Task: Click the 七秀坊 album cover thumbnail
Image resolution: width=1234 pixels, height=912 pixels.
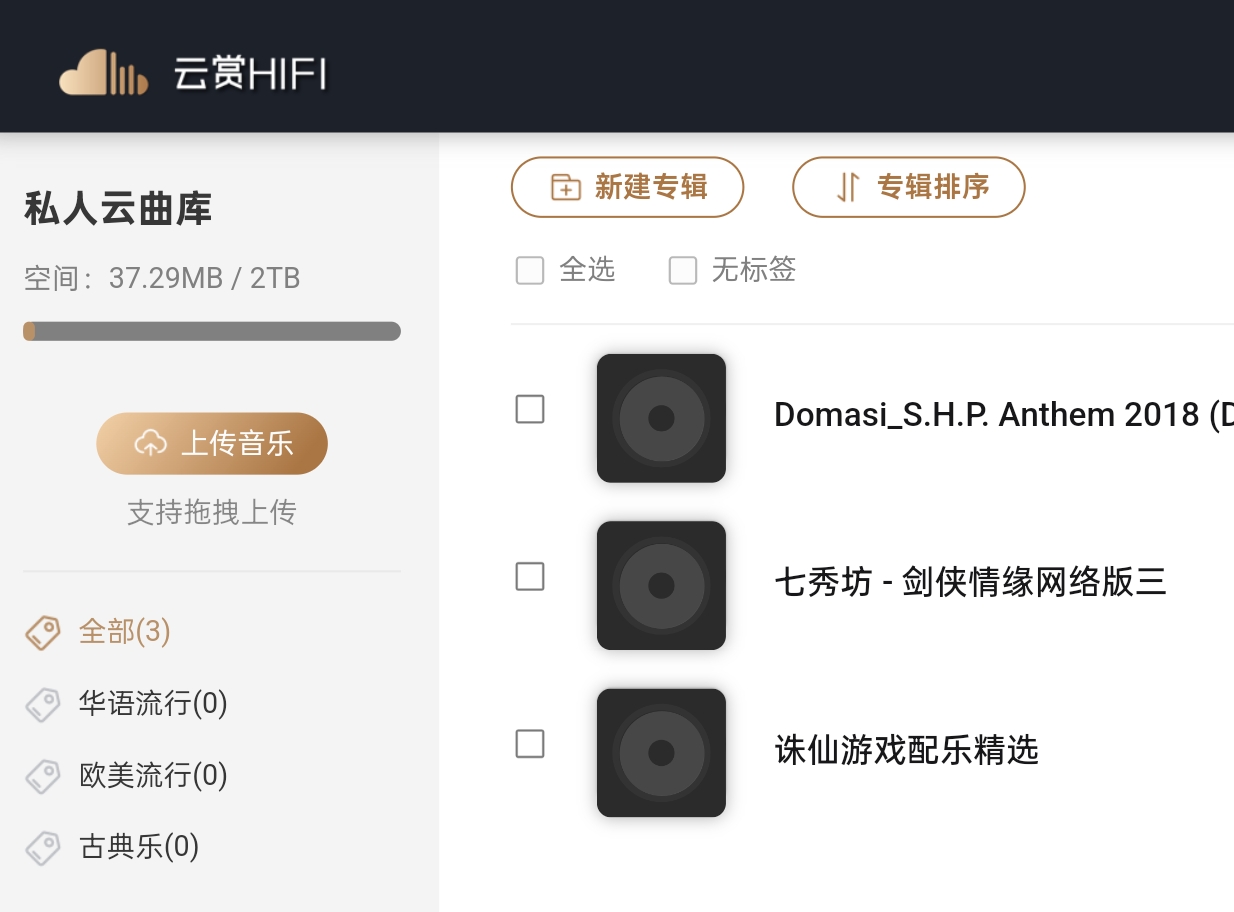Action: [x=661, y=585]
